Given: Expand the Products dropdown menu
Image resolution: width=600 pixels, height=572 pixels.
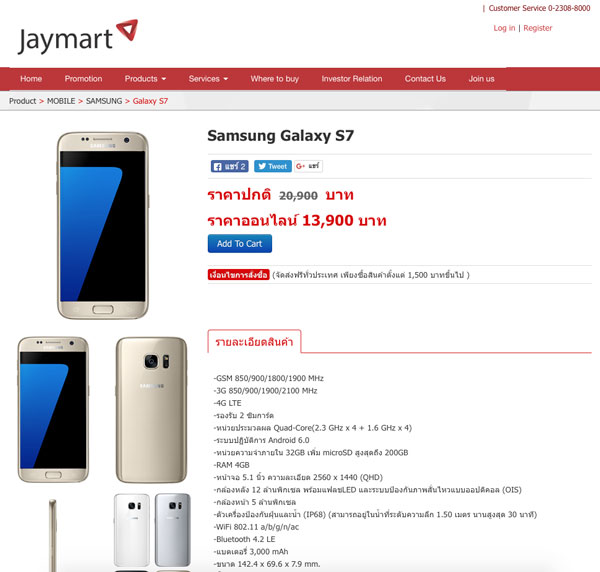Looking at the screenshot, I should (x=145, y=79).
